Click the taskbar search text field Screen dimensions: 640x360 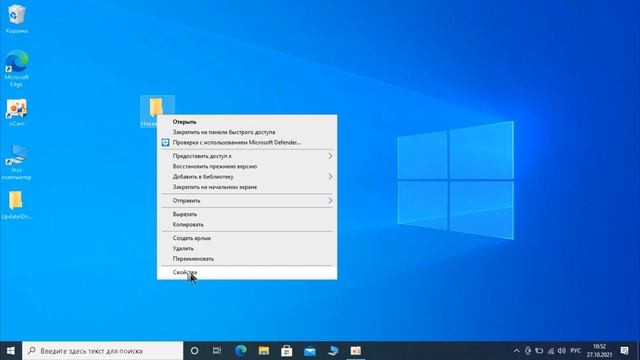click(x=102, y=351)
